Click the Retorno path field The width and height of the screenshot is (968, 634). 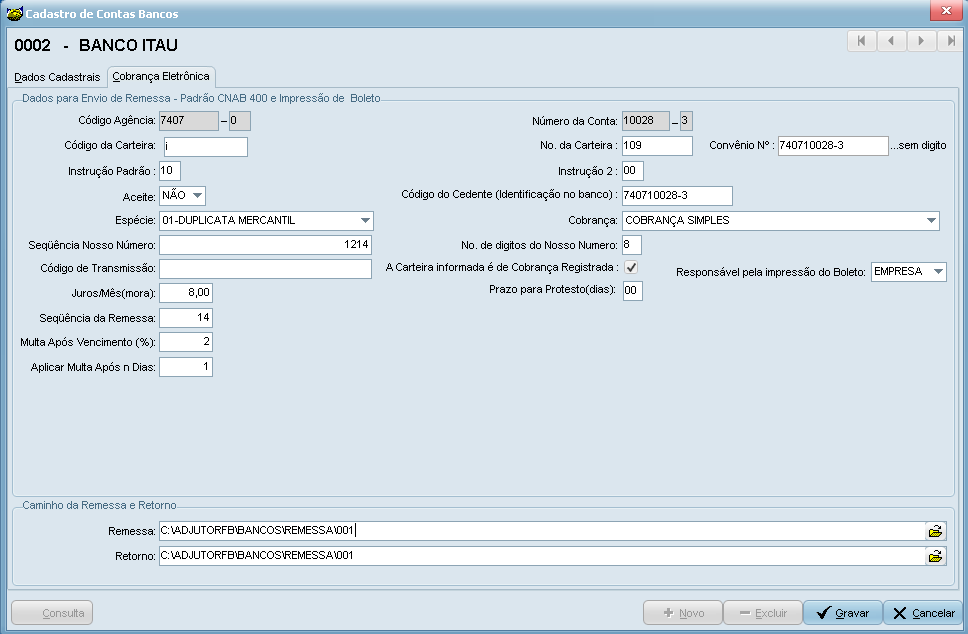tap(542, 556)
